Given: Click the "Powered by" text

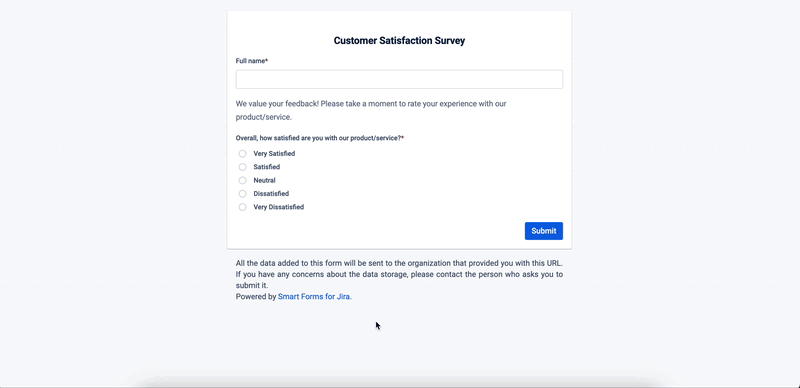Looking at the screenshot, I should click(256, 296).
